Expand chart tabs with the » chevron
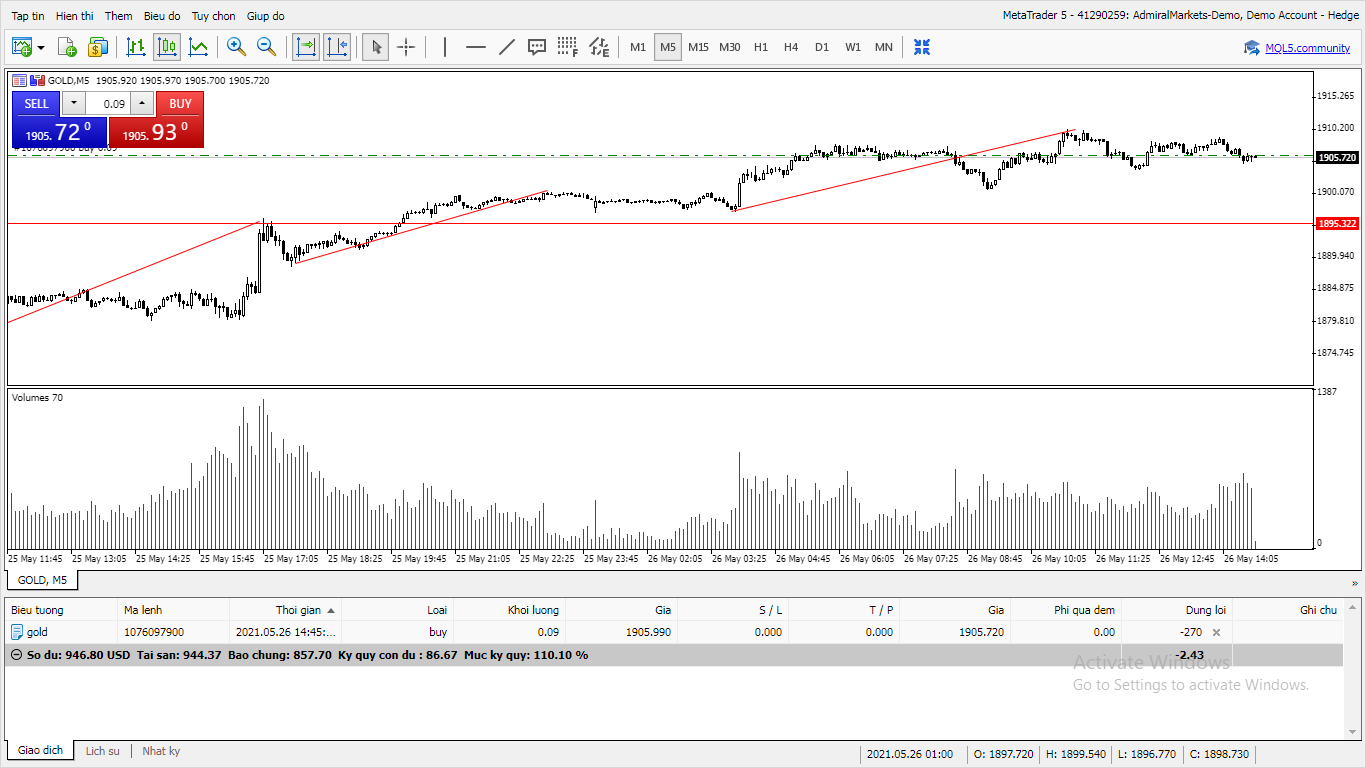The height and width of the screenshot is (768, 1366). click(1355, 581)
